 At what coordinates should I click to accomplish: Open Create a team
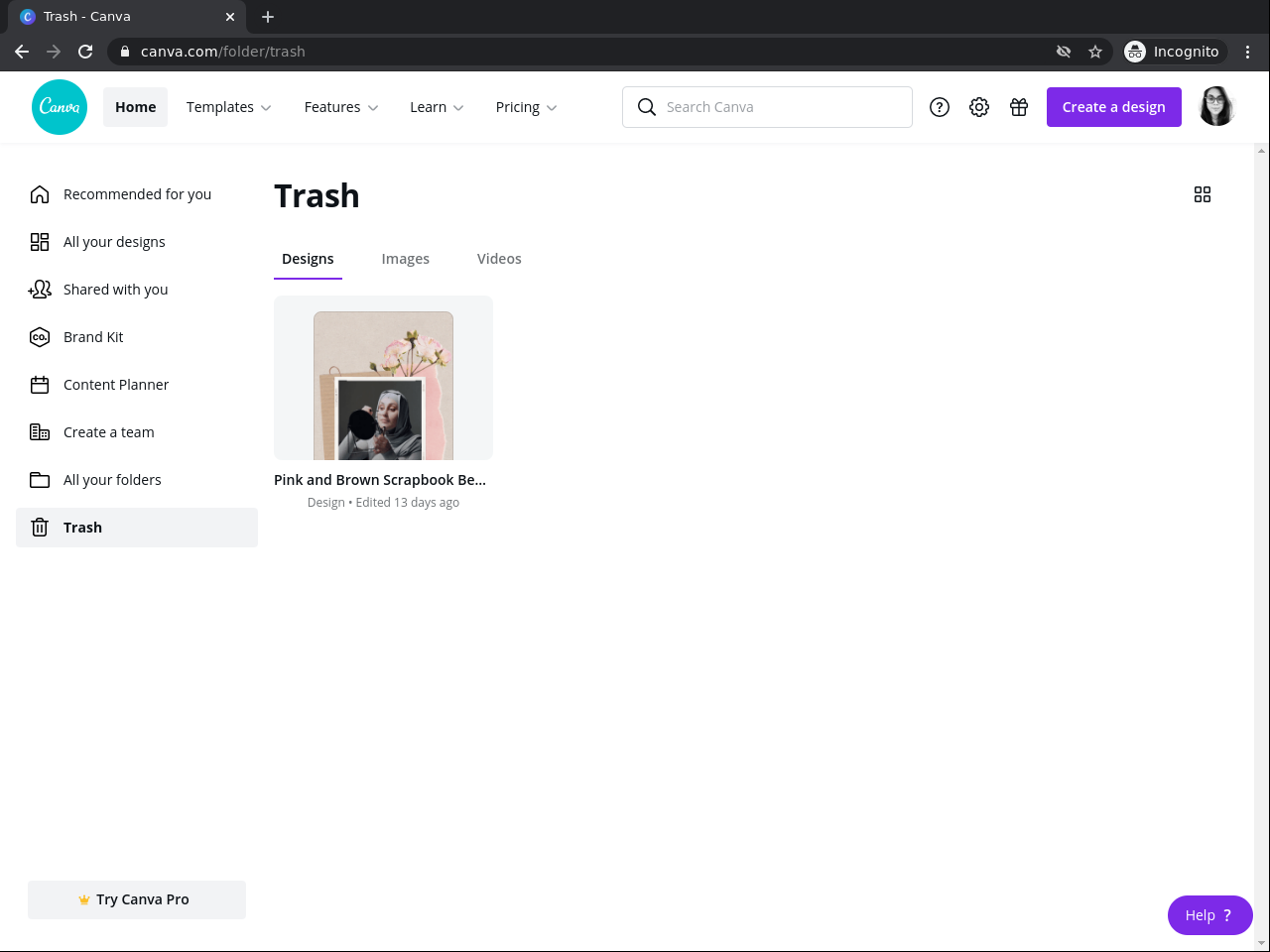pyautogui.click(x=137, y=432)
